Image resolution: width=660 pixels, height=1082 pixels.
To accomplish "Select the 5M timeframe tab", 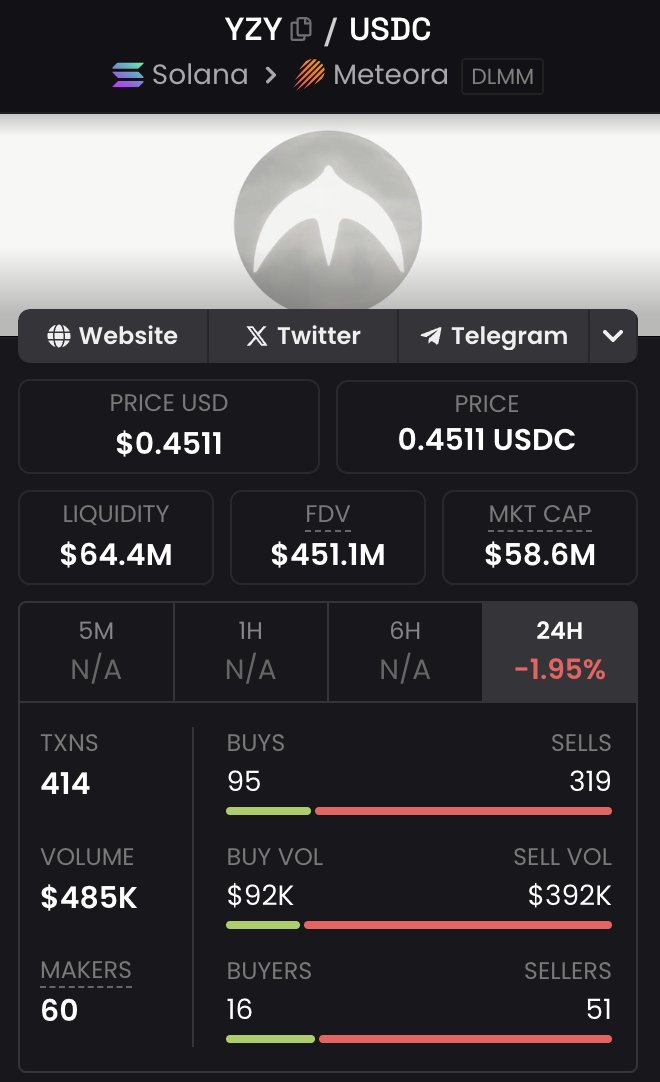I will click(x=97, y=651).
